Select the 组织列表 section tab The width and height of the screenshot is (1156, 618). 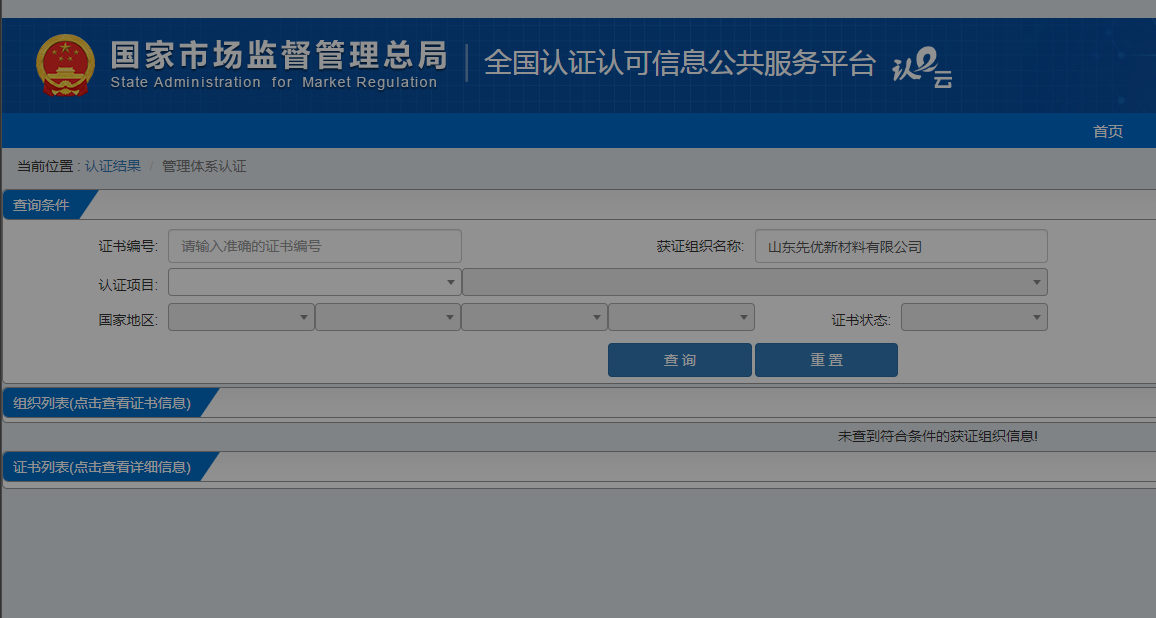click(102, 403)
